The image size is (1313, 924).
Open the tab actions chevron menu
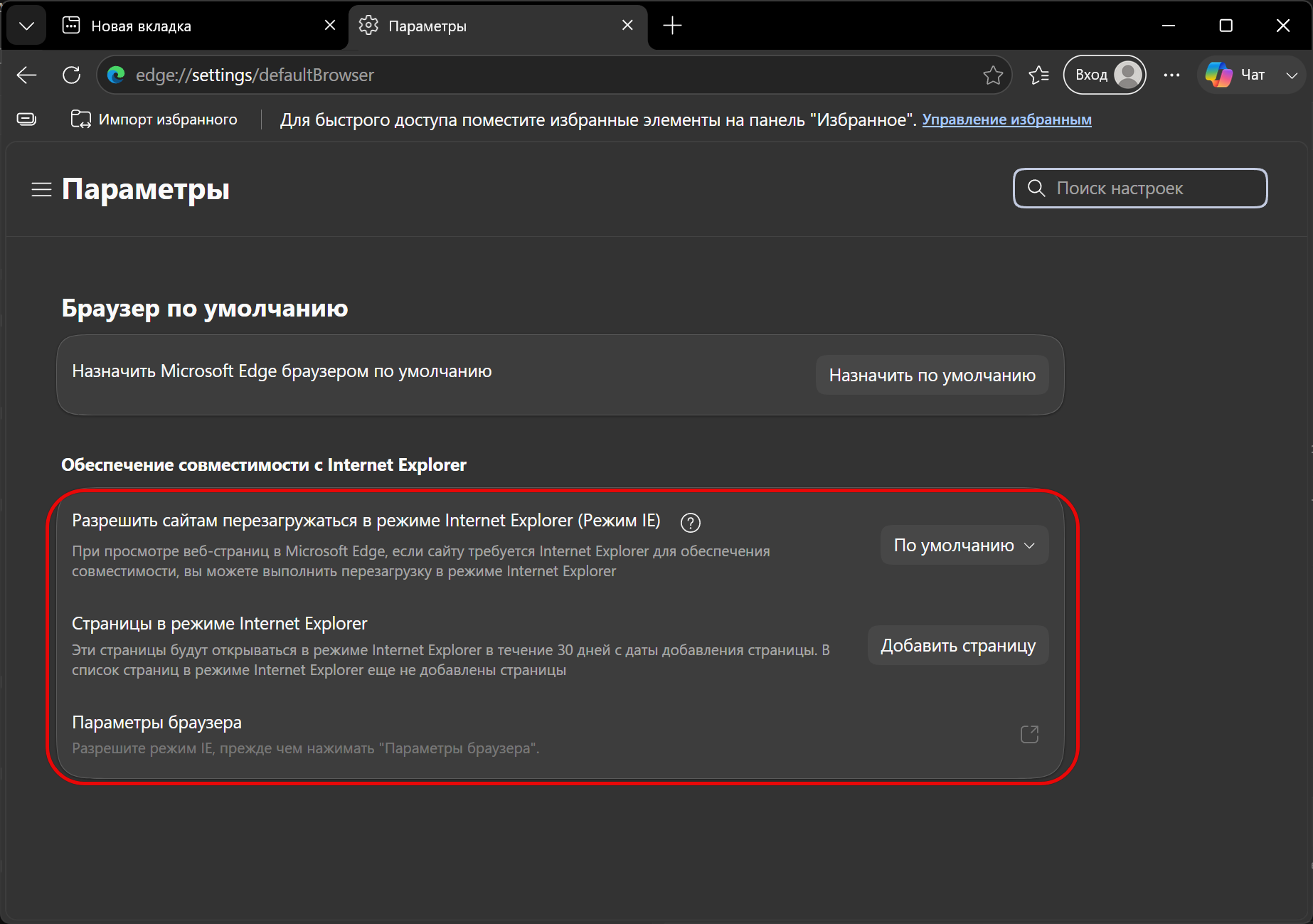click(x=27, y=26)
